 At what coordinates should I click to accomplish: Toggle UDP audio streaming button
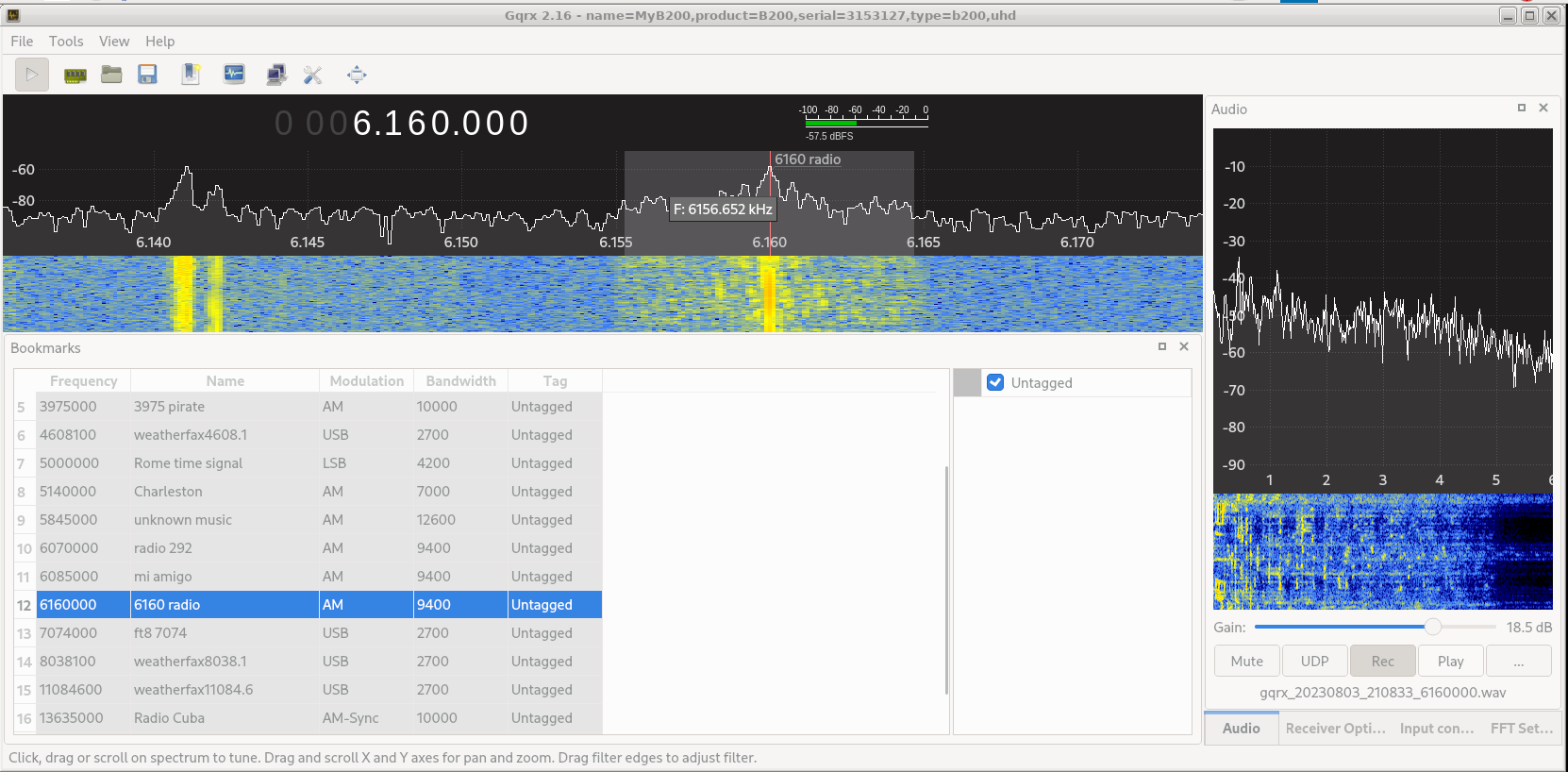(x=1314, y=662)
